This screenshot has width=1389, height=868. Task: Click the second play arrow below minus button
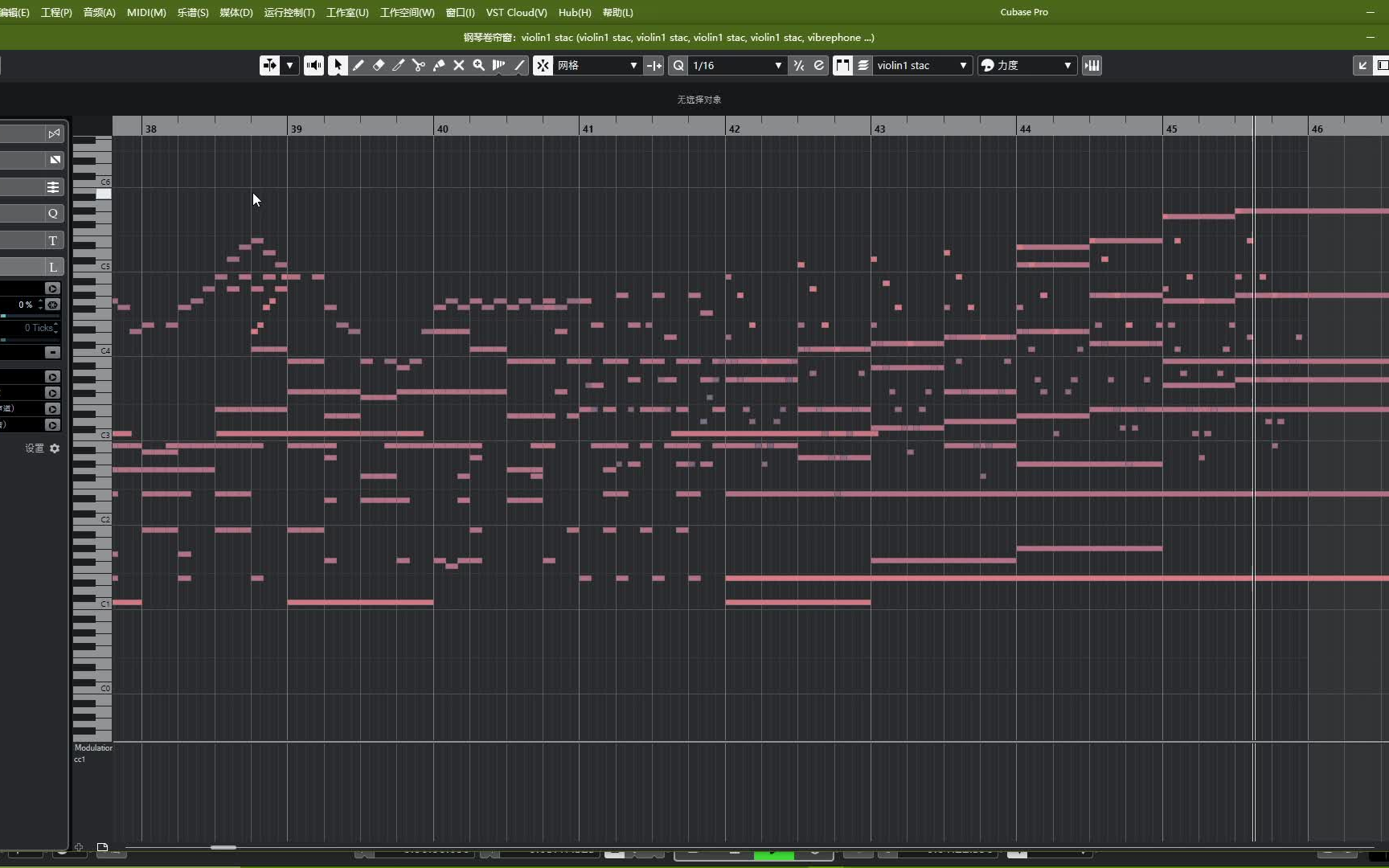click(x=52, y=393)
